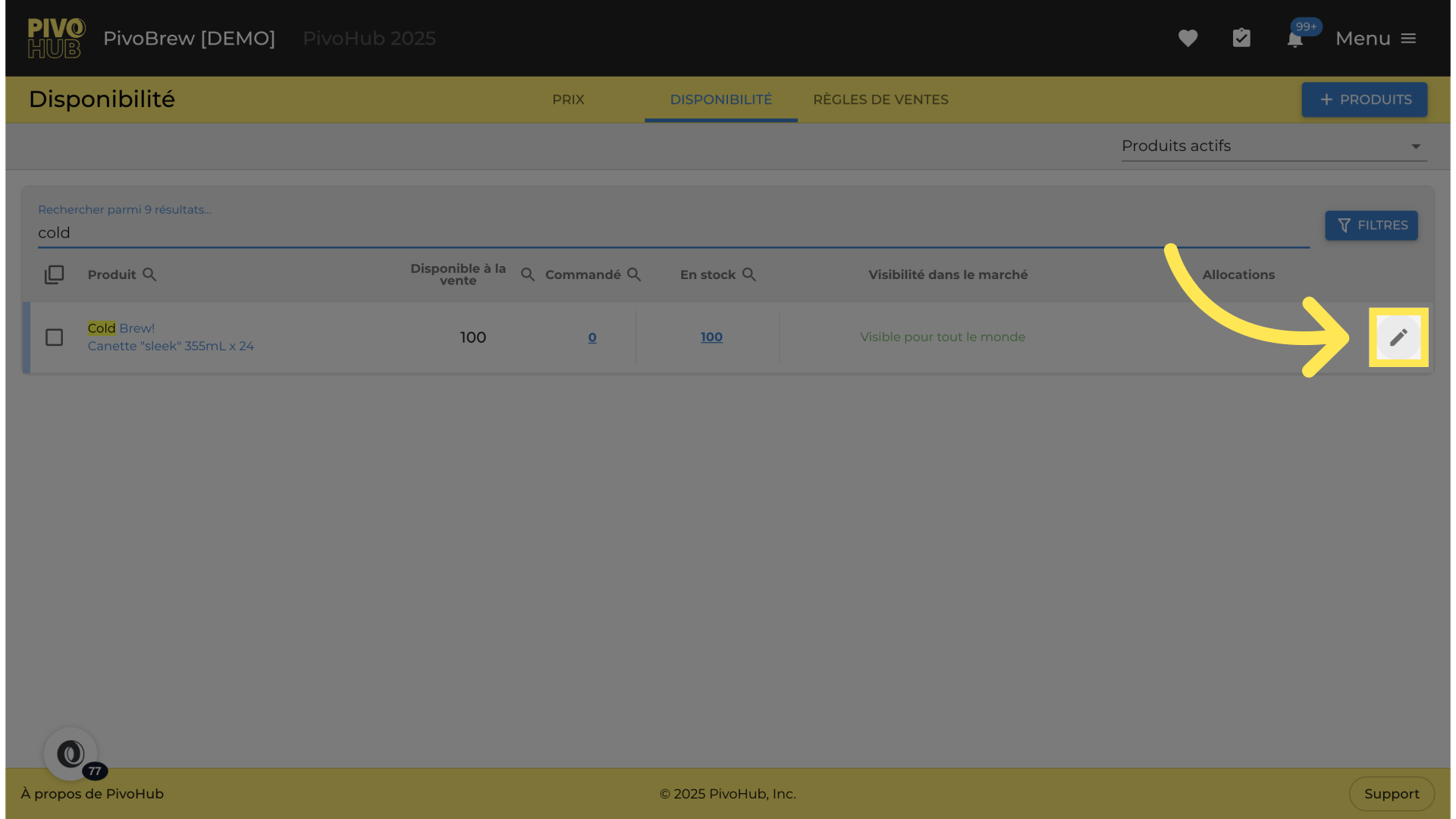The width and height of the screenshot is (1456, 819).
Task: Open the favorites heart icon
Action: pyautogui.click(x=1188, y=38)
